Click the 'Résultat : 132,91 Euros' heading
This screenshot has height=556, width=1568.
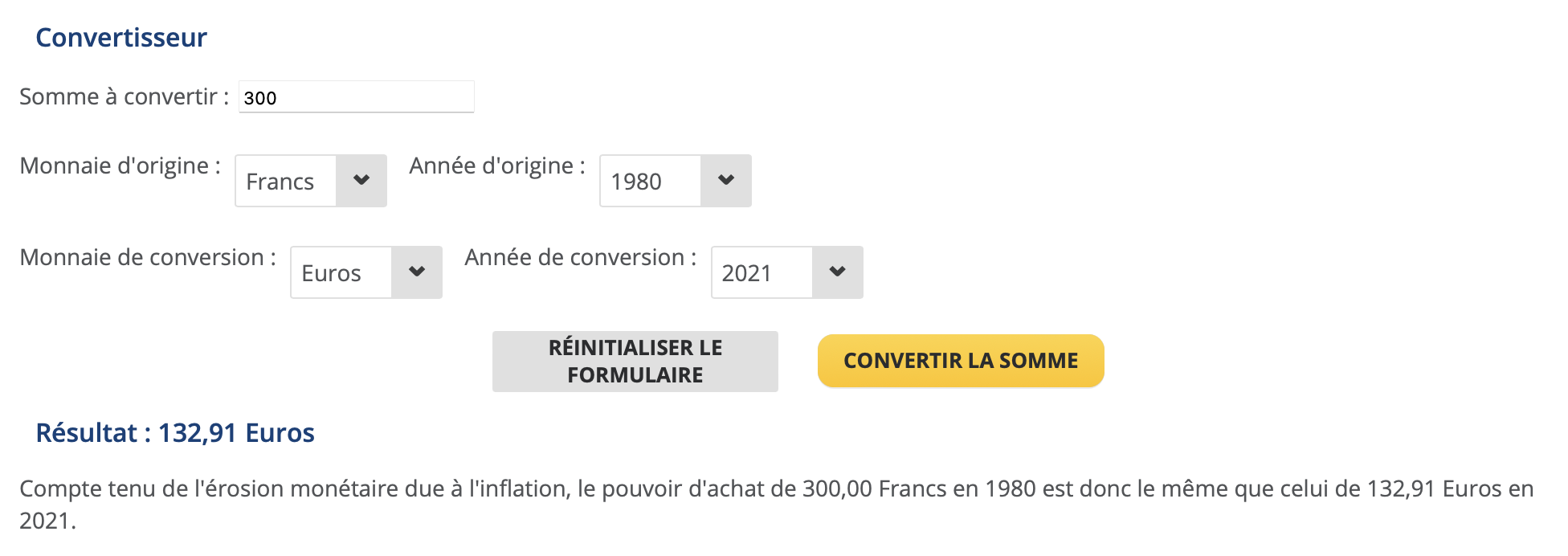pyautogui.click(x=175, y=433)
